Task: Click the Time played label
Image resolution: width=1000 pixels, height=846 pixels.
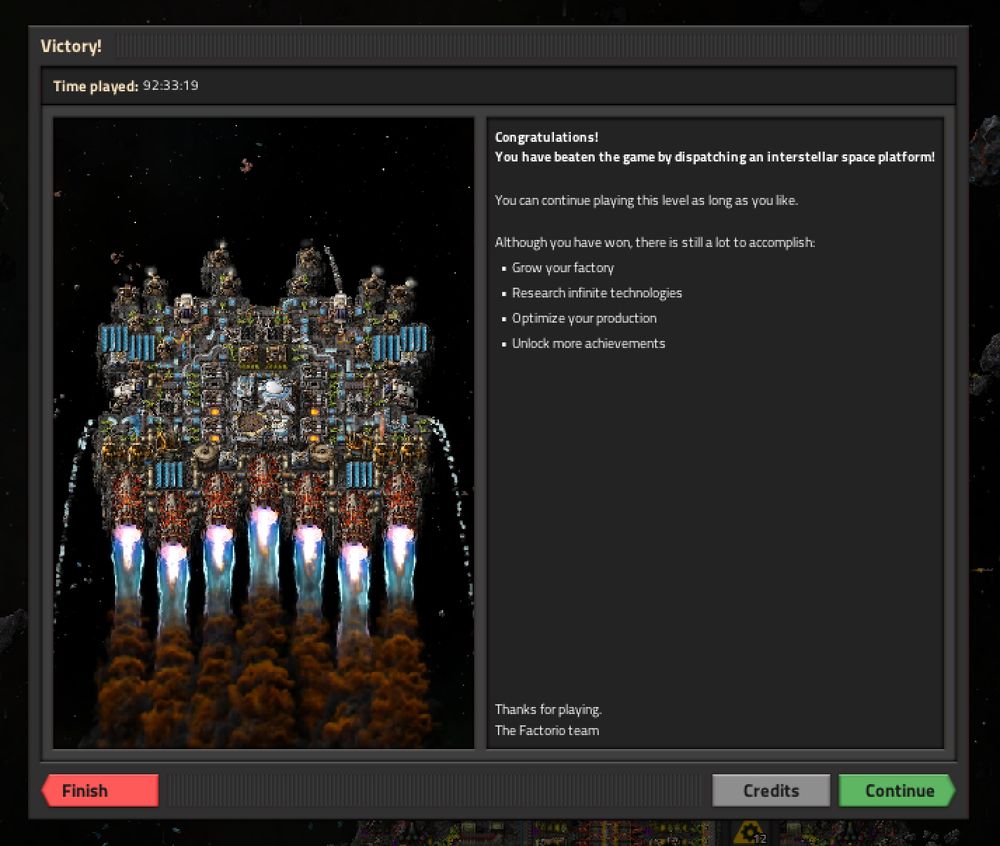Action: (x=96, y=86)
